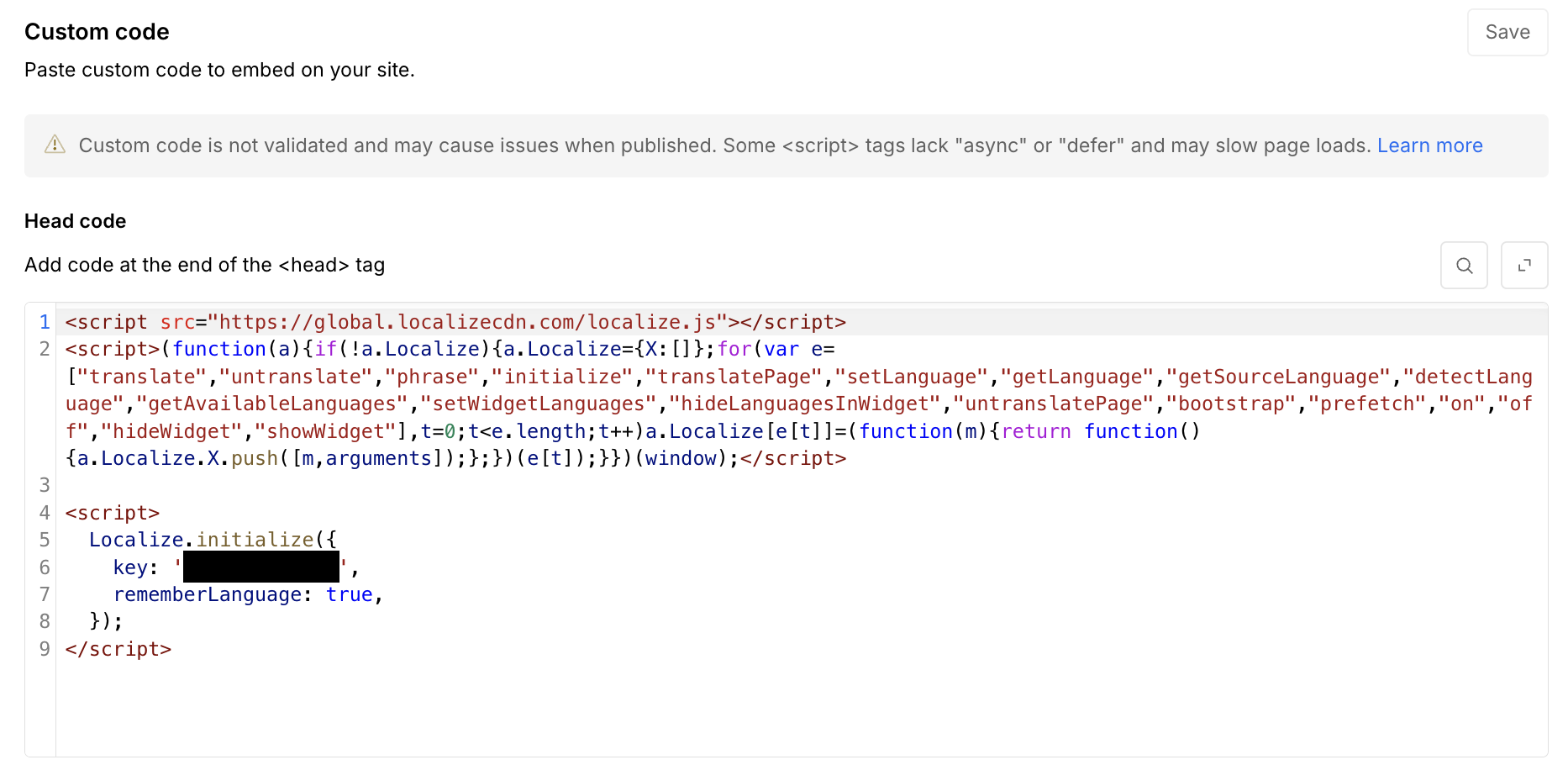Open the Learn more link
The image size is (1568, 765).
tap(1429, 145)
